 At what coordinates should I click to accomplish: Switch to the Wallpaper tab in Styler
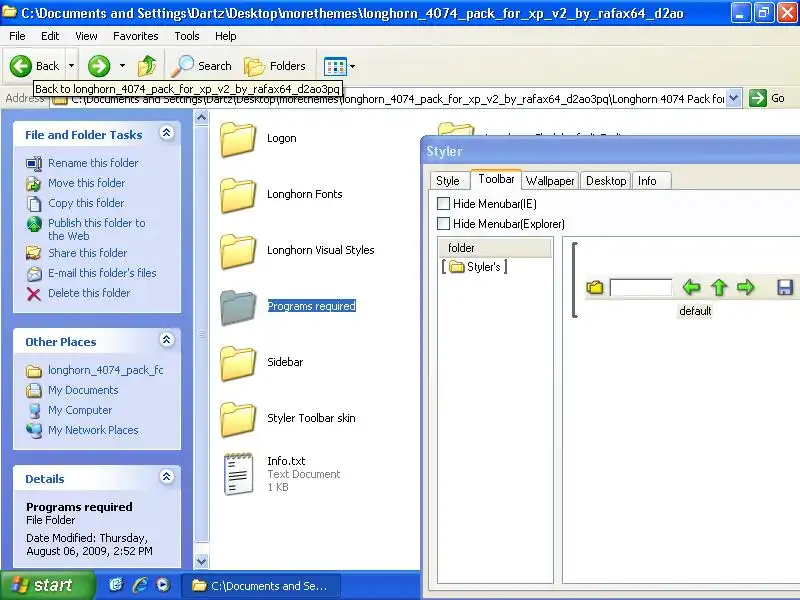pos(550,181)
